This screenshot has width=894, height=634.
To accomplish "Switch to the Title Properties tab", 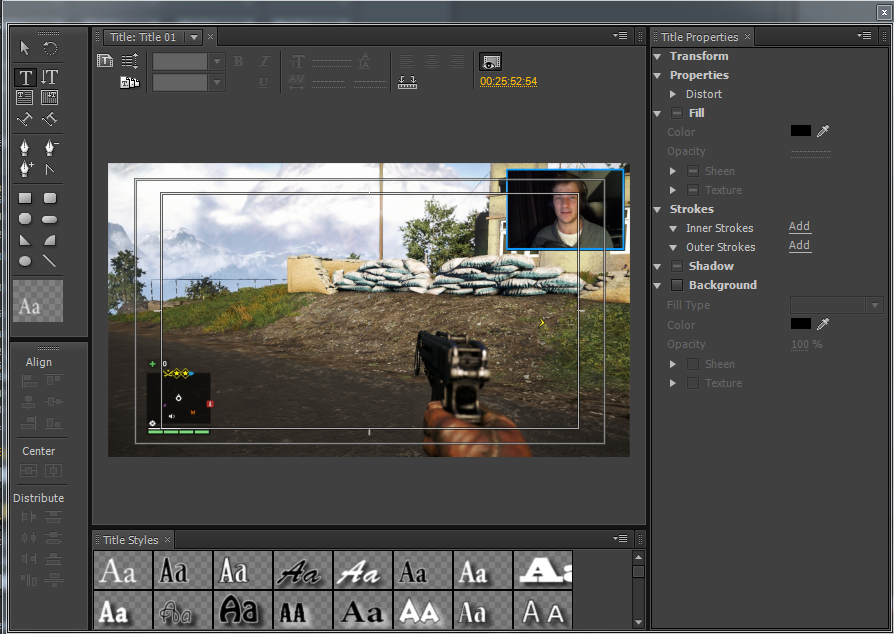I will (x=699, y=37).
